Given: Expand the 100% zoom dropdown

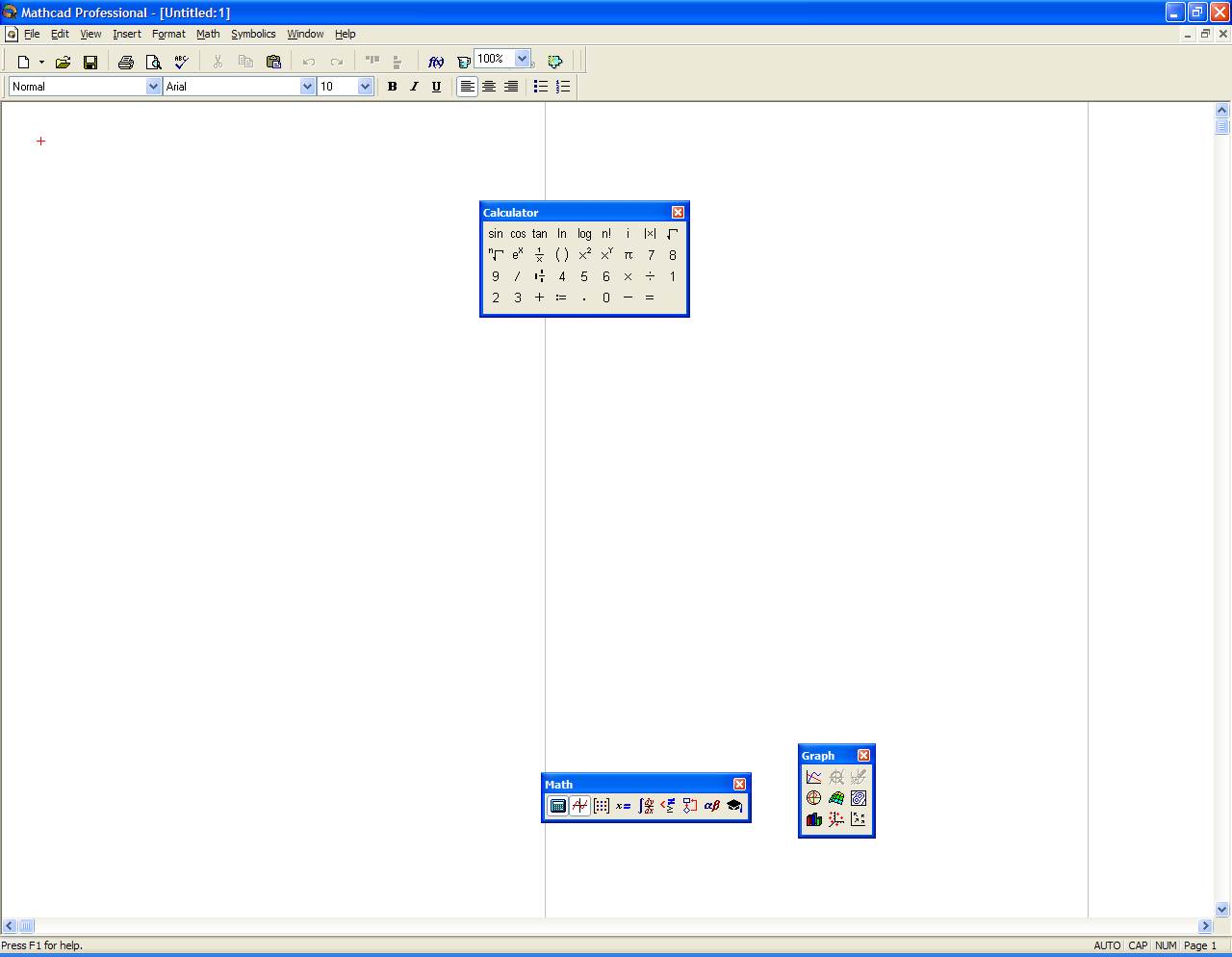Looking at the screenshot, I should [522, 59].
